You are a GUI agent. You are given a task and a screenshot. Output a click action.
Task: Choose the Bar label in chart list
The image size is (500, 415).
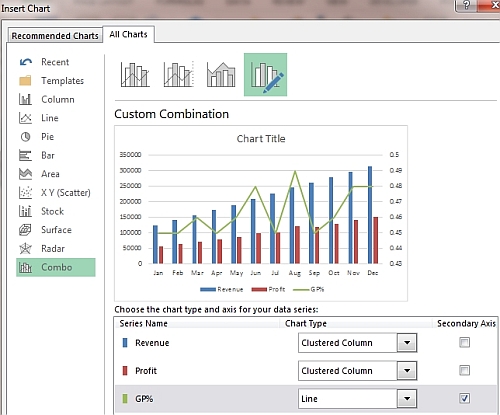48,155
